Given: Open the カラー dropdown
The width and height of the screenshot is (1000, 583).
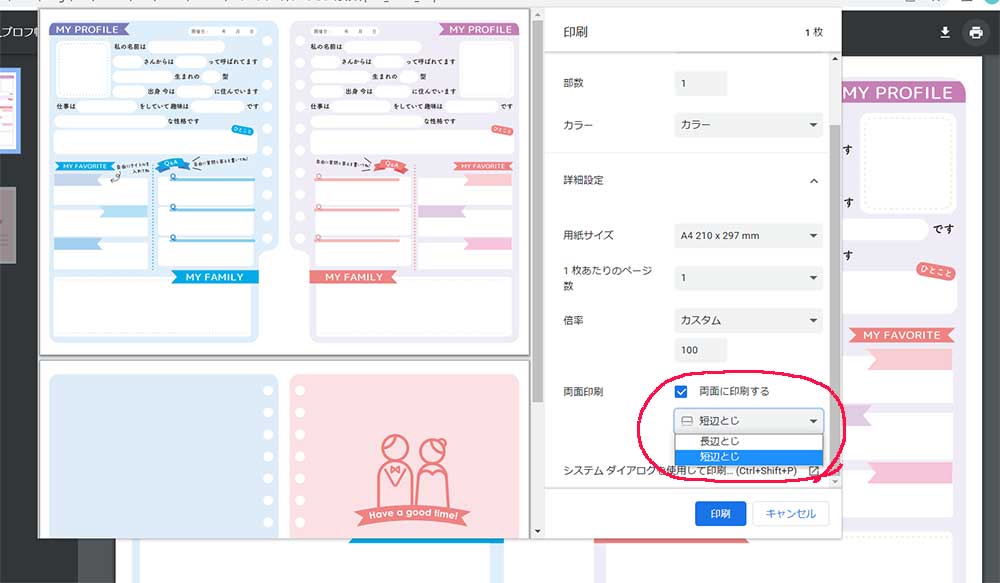Looking at the screenshot, I should click(748, 126).
